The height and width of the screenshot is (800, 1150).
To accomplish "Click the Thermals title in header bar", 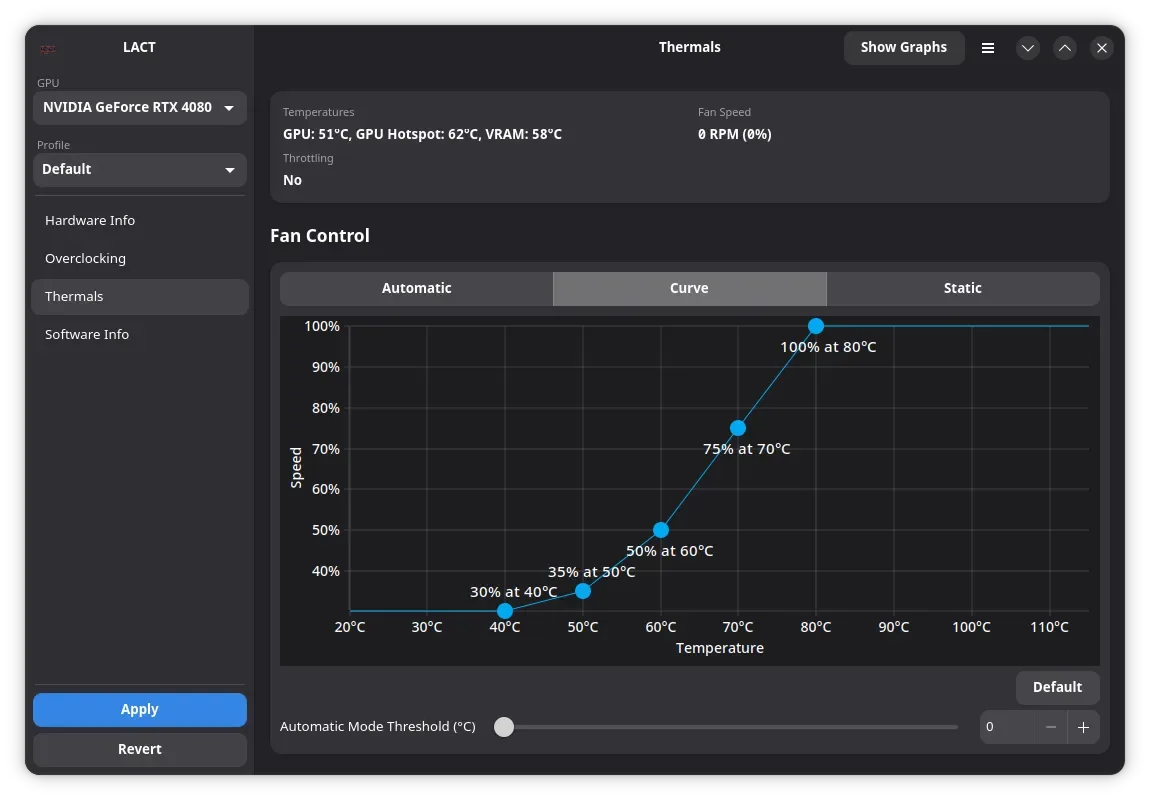I will (x=689, y=48).
